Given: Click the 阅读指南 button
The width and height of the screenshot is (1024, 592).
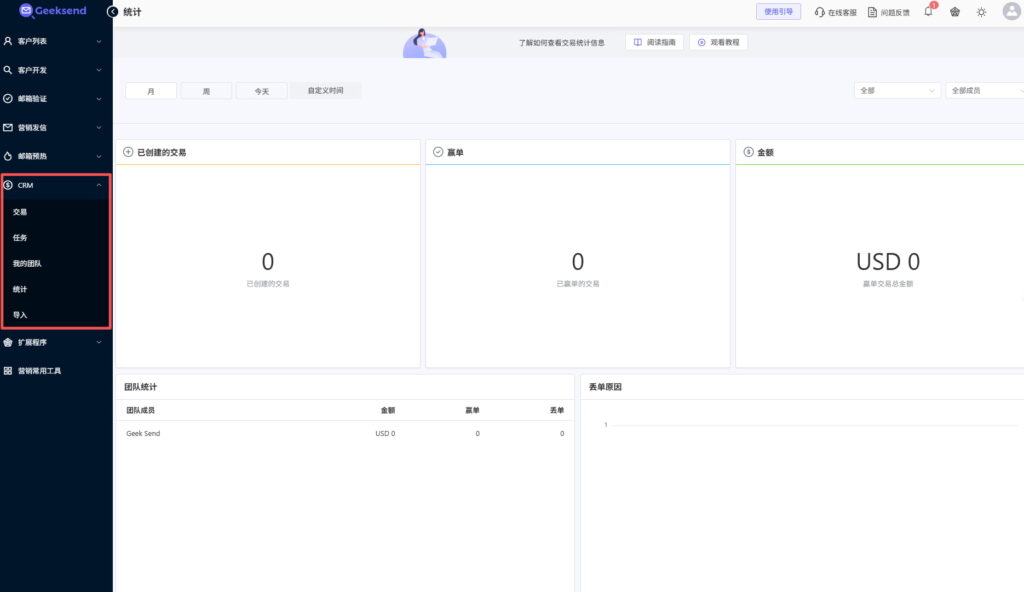Looking at the screenshot, I should [x=654, y=42].
